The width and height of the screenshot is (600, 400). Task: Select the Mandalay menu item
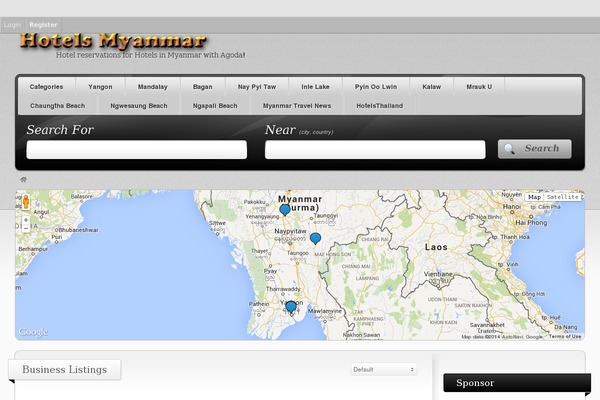tap(153, 87)
